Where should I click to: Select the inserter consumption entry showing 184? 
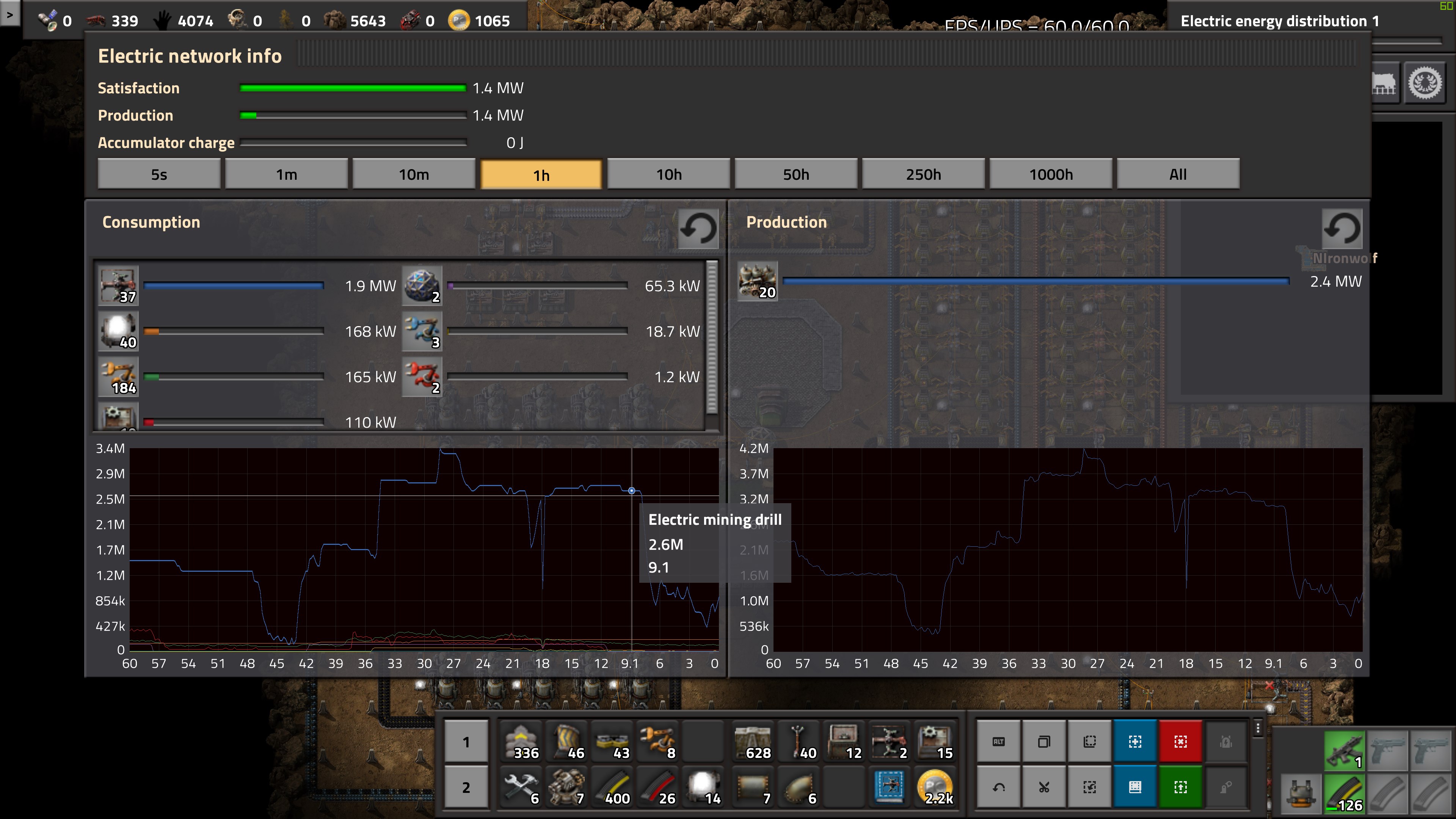118,377
